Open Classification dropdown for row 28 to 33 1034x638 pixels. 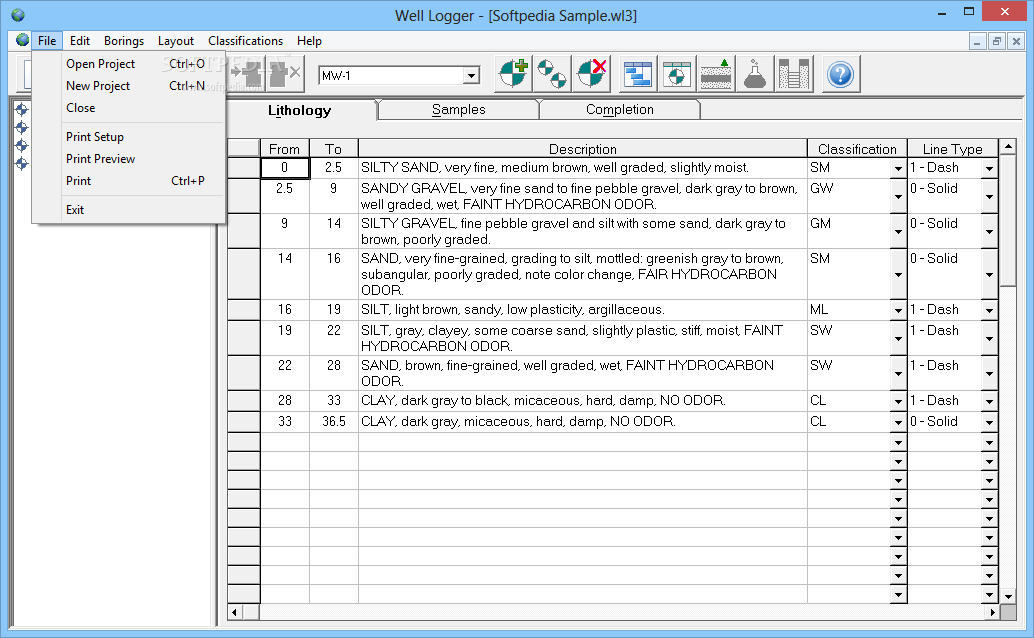point(898,401)
